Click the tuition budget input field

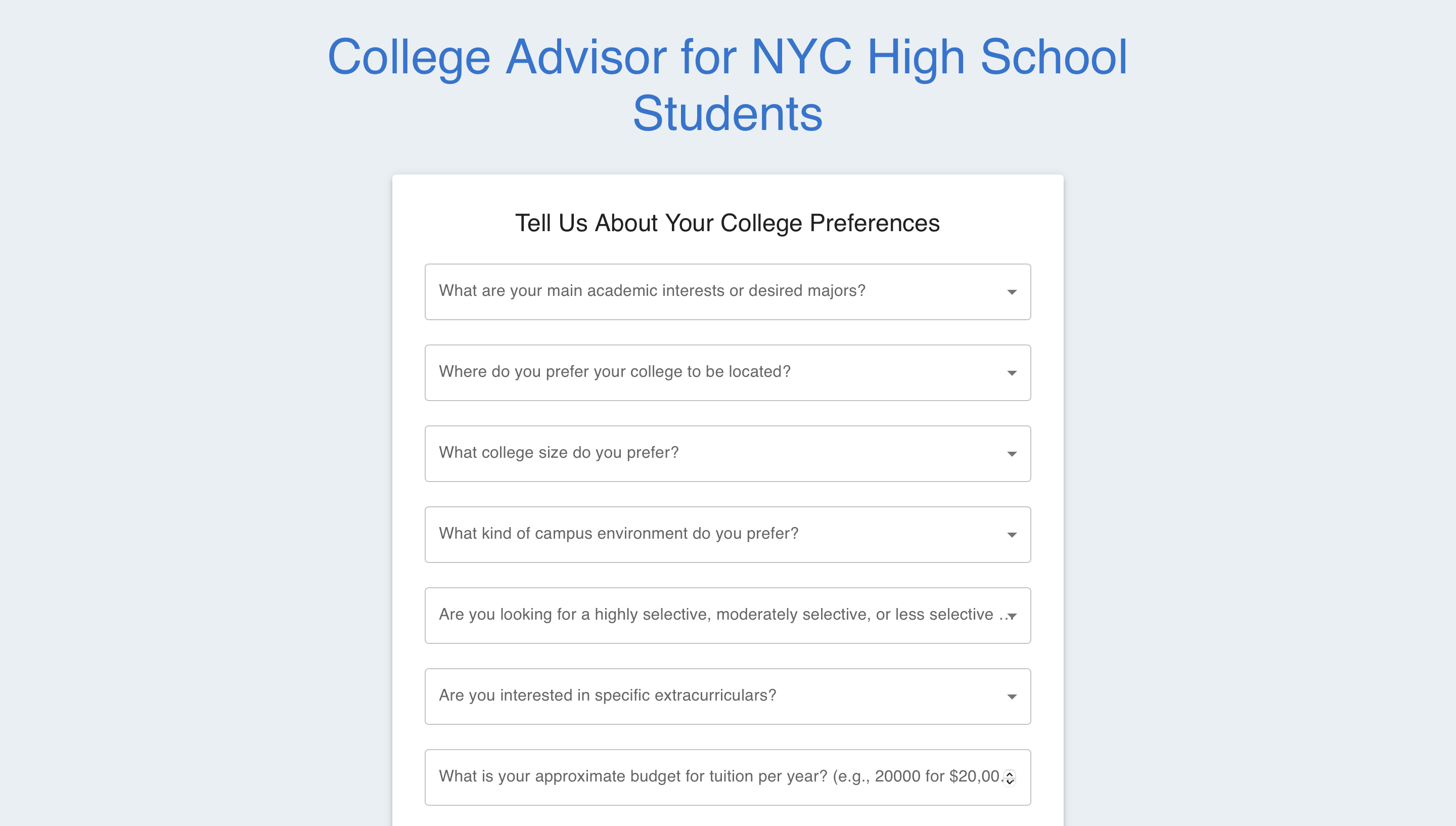[x=680, y=777]
